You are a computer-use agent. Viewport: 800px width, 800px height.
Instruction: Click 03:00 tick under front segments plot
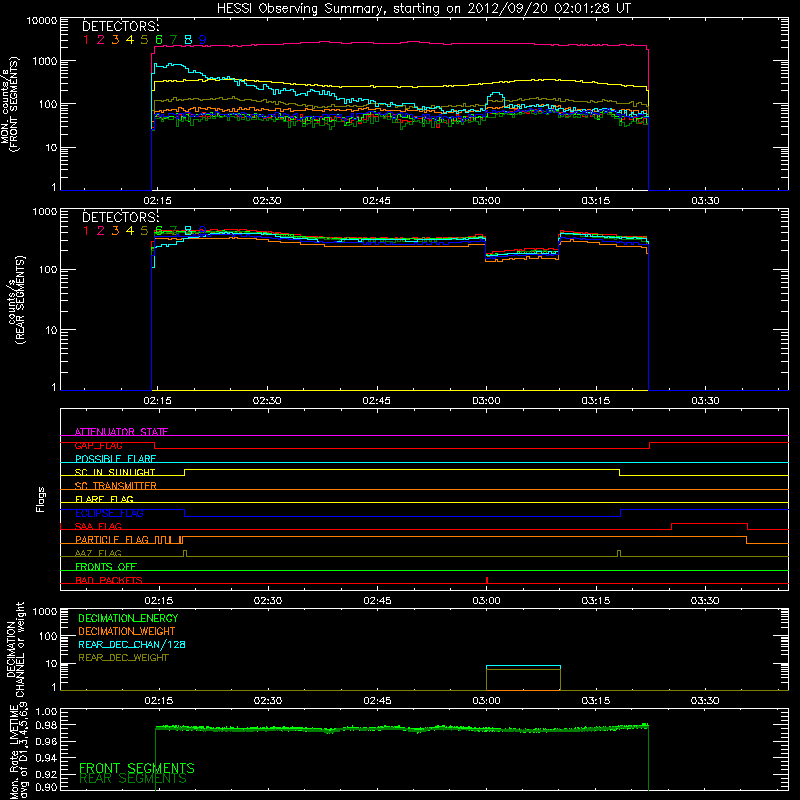point(486,201)
